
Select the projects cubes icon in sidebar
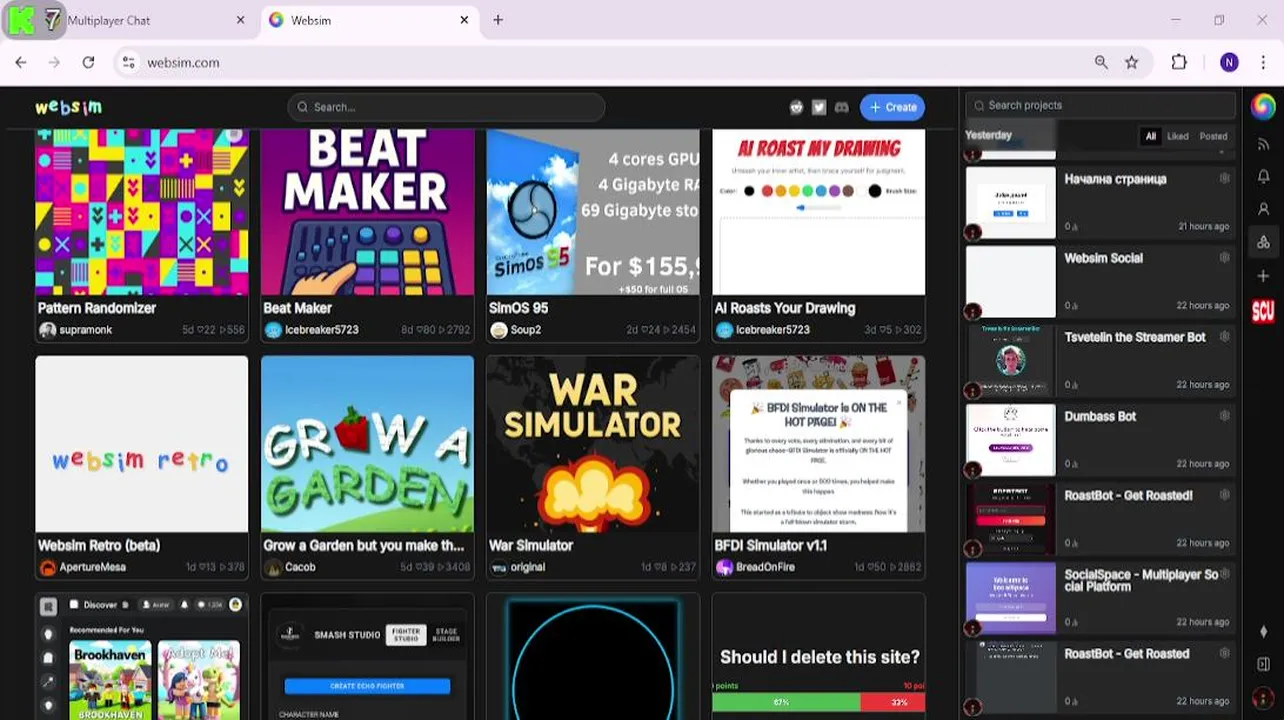tap(1263, 242)
